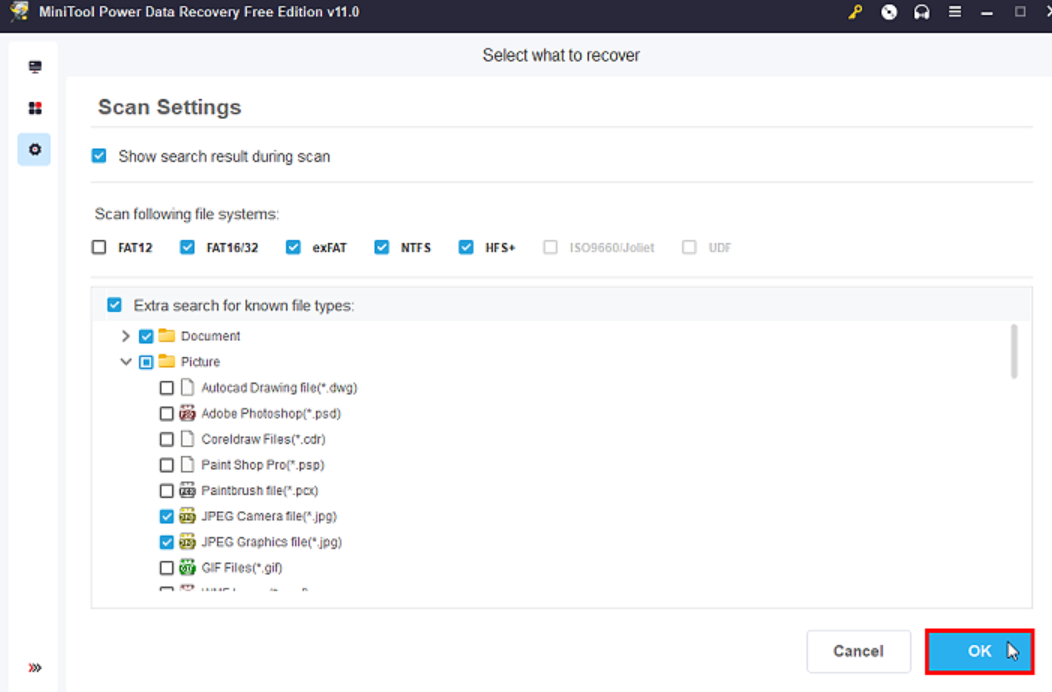Select the Picture tree label

(201, 362)
